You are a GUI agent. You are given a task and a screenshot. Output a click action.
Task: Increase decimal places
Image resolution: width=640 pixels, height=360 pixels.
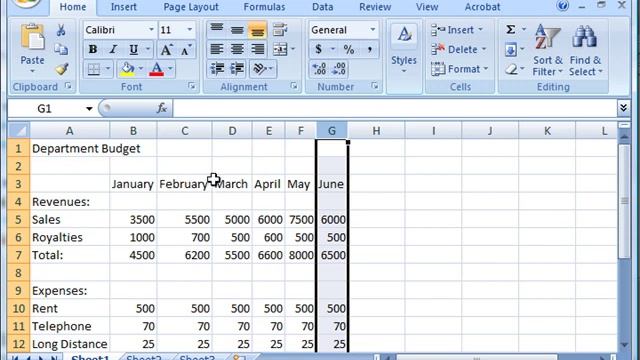point(319,69)
